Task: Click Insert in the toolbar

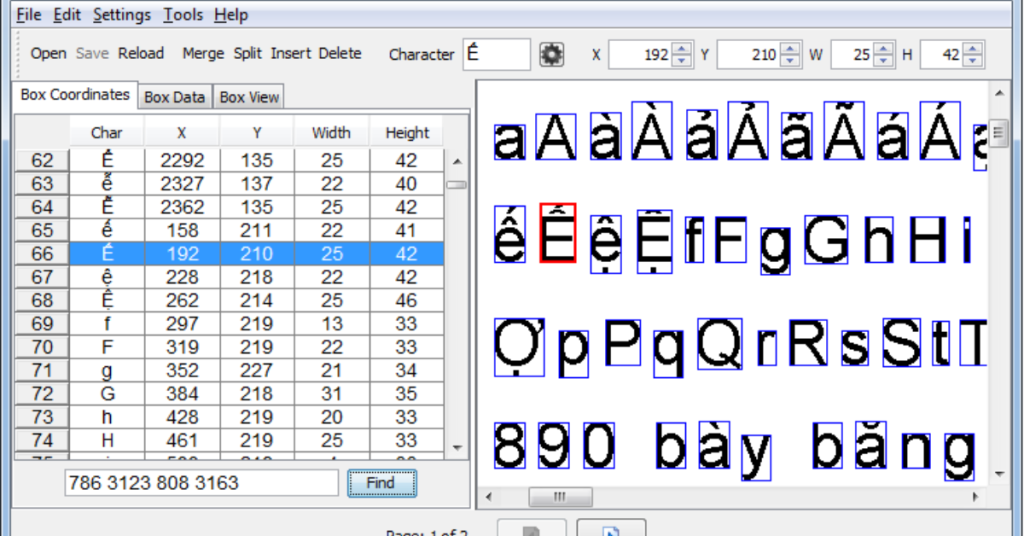Action: [x=290, y=54]
